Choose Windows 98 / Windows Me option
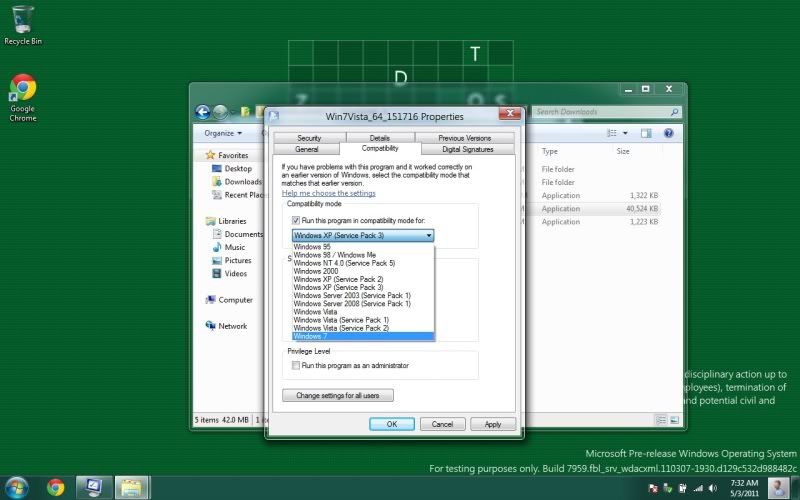 (x=363, y=255)
